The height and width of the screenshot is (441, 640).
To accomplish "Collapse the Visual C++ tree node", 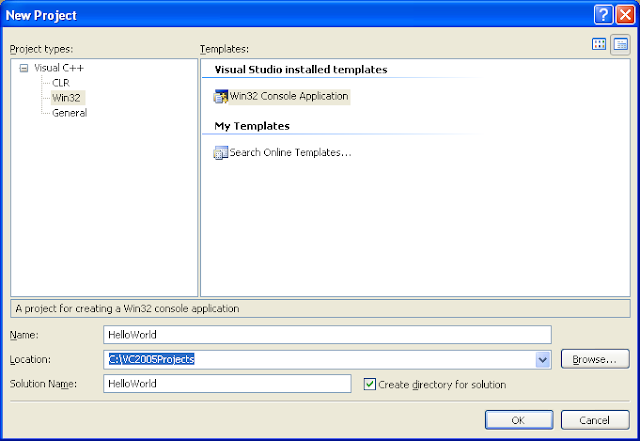I will [24, 68].
